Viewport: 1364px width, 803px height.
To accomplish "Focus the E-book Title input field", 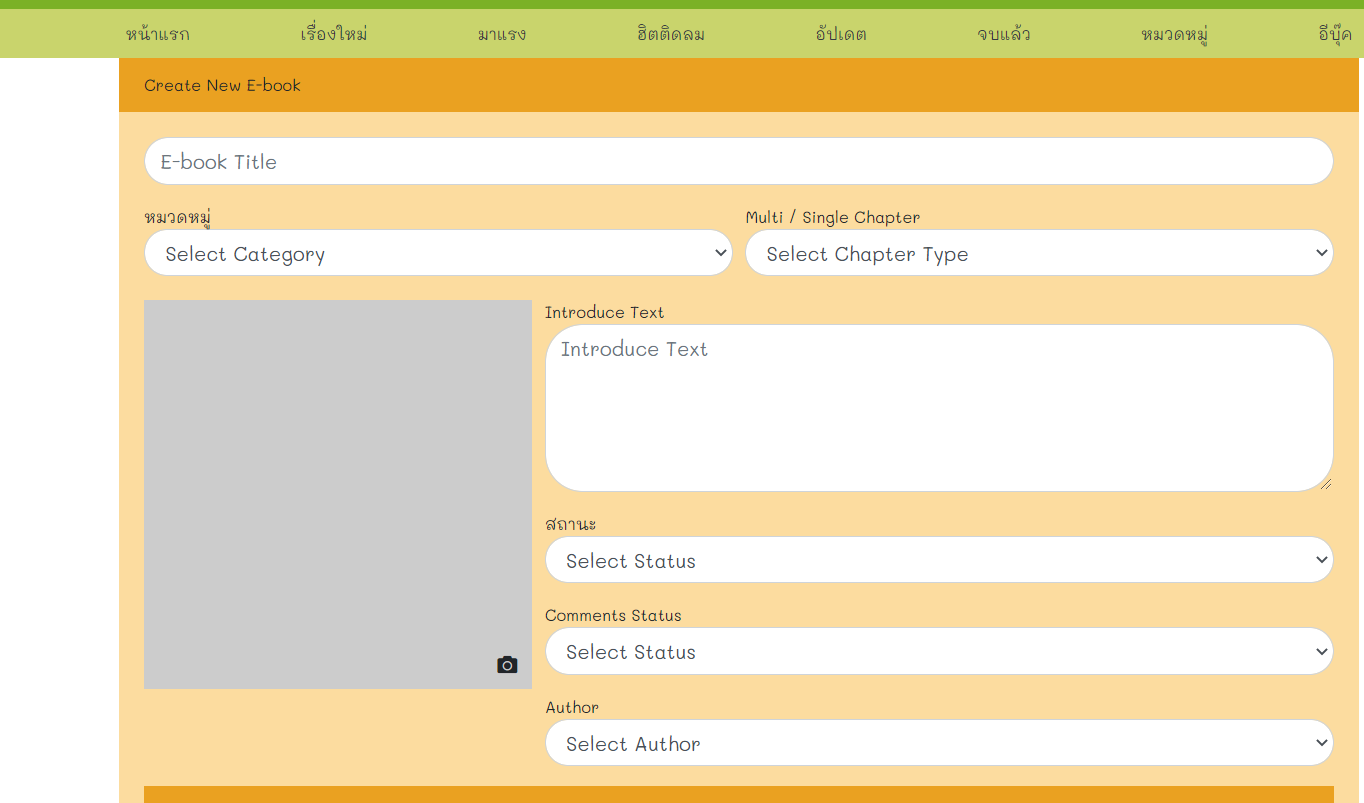I will click(738, 161).
